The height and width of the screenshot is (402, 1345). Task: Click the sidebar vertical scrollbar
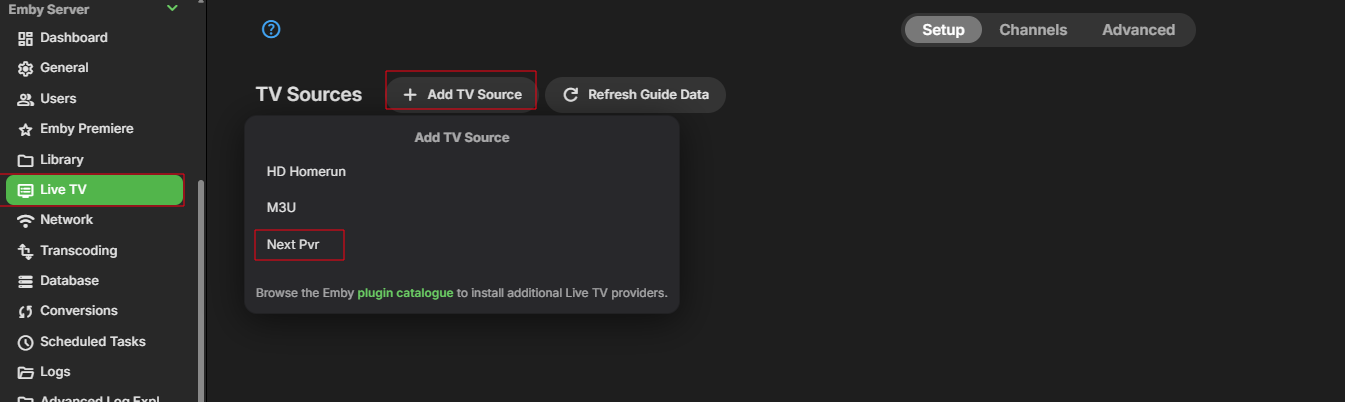tap(201, 280)
